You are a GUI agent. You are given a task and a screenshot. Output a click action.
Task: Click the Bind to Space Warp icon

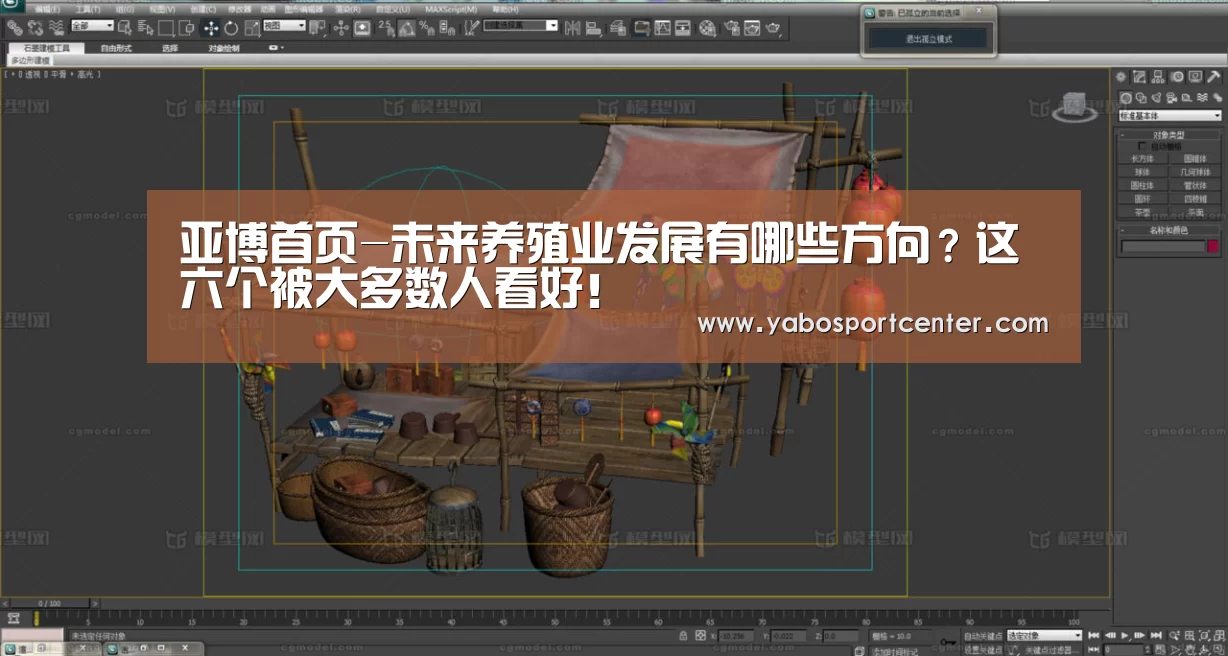pos(56,27)
